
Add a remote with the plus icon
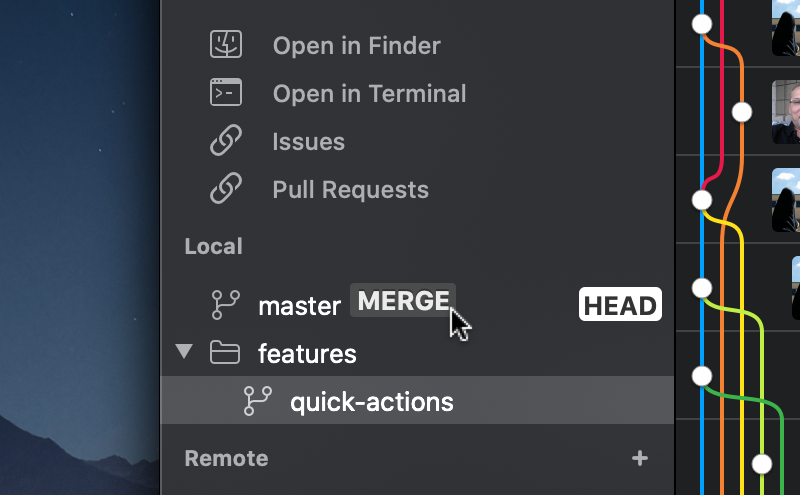(x=640, y=458)
